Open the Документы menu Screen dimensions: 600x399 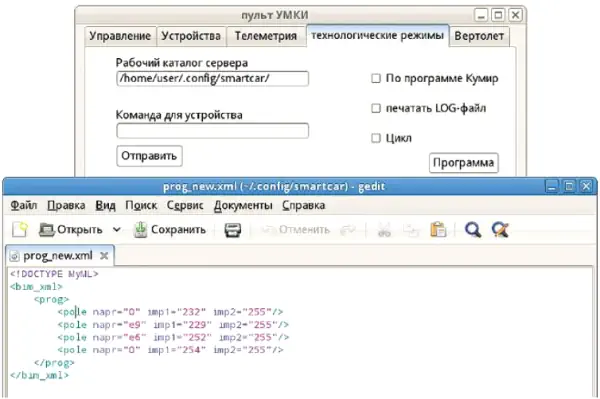coord(243,205)
